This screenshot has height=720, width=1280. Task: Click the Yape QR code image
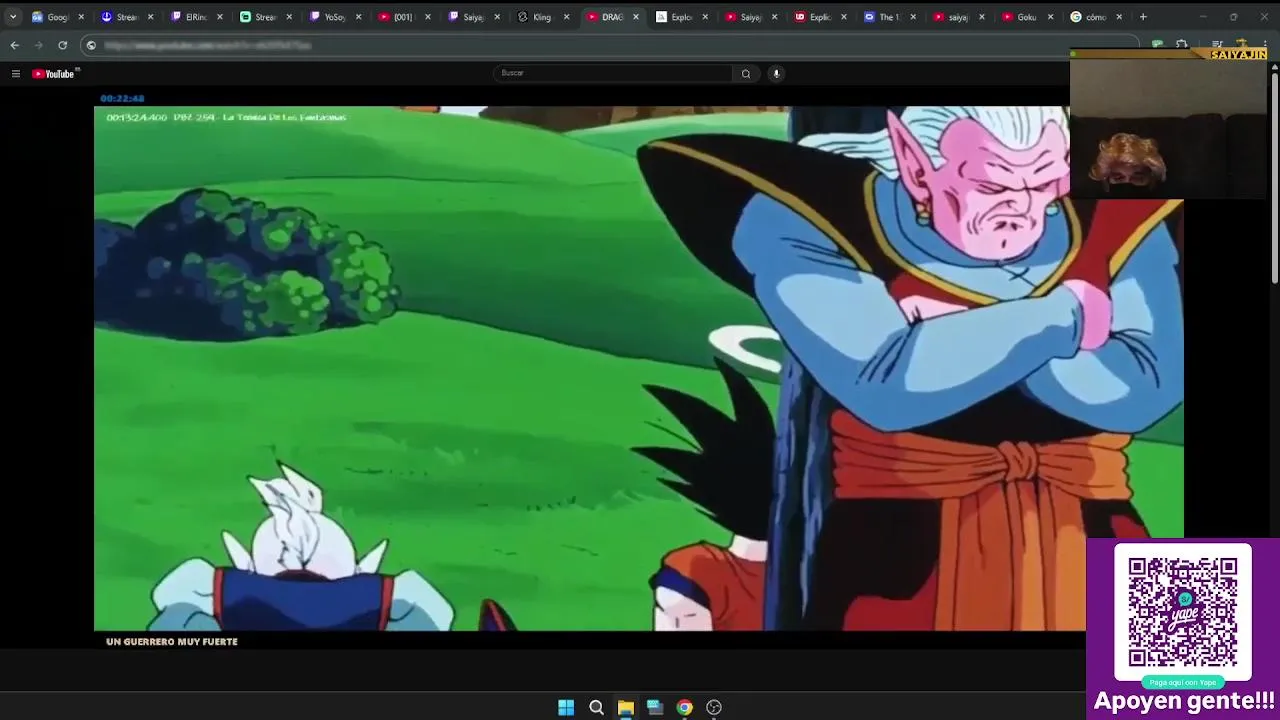[1183, 612]
